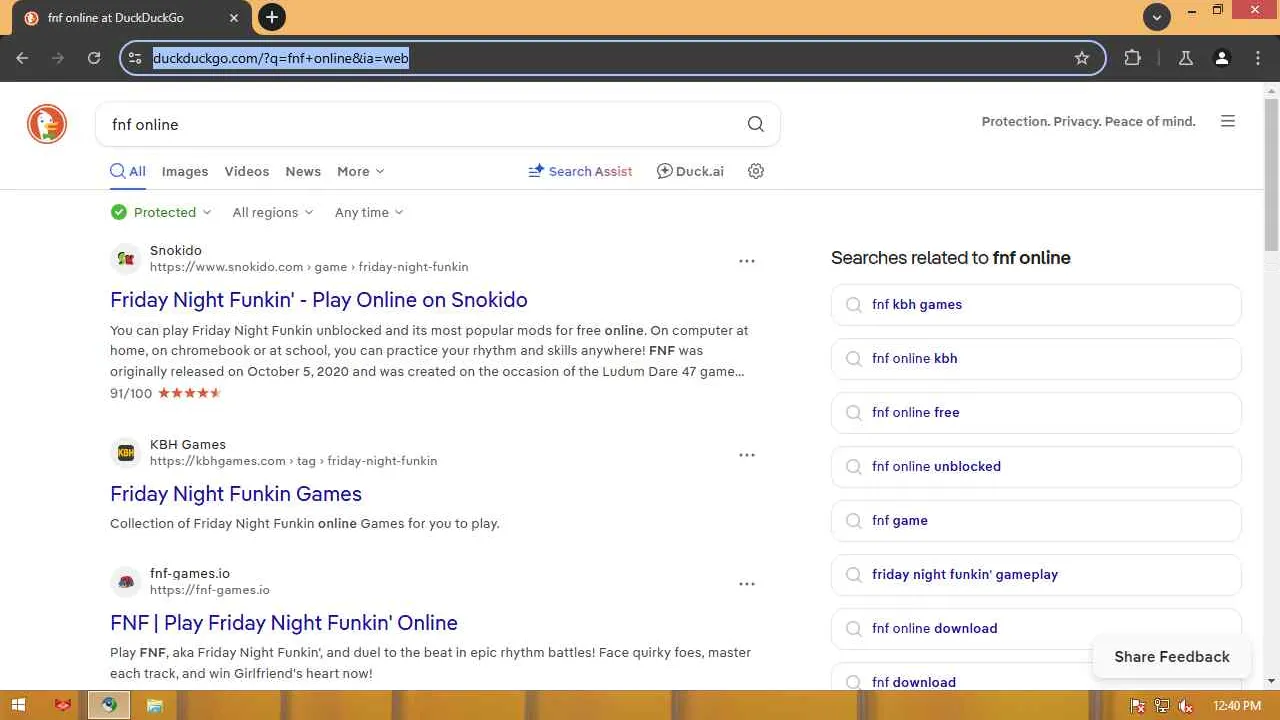This screenshot has width=1280, height=720.
Task: Click the search magnifier in the search box
Action: 755,124
